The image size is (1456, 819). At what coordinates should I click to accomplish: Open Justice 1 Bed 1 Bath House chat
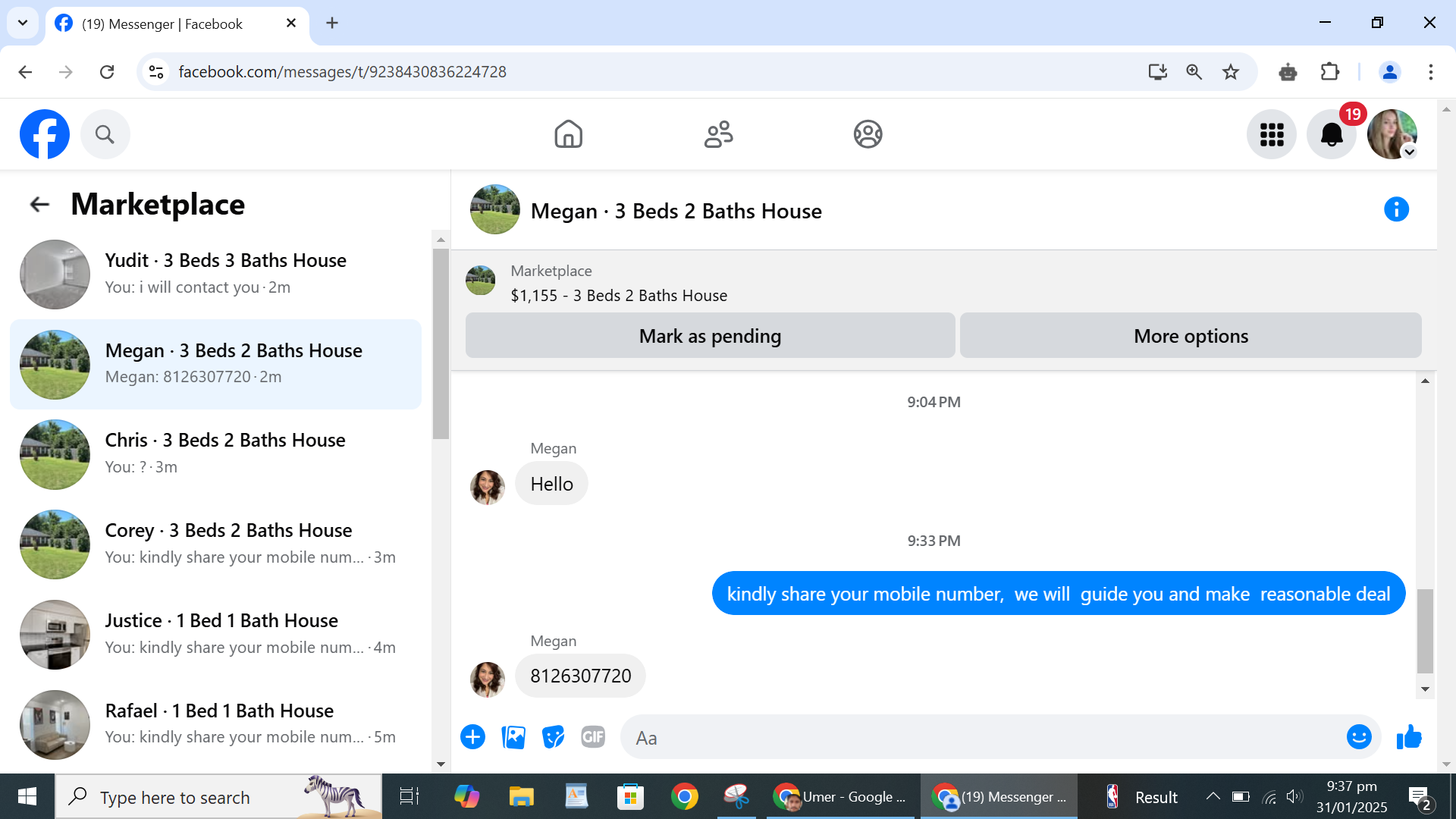tap(215, 634)
